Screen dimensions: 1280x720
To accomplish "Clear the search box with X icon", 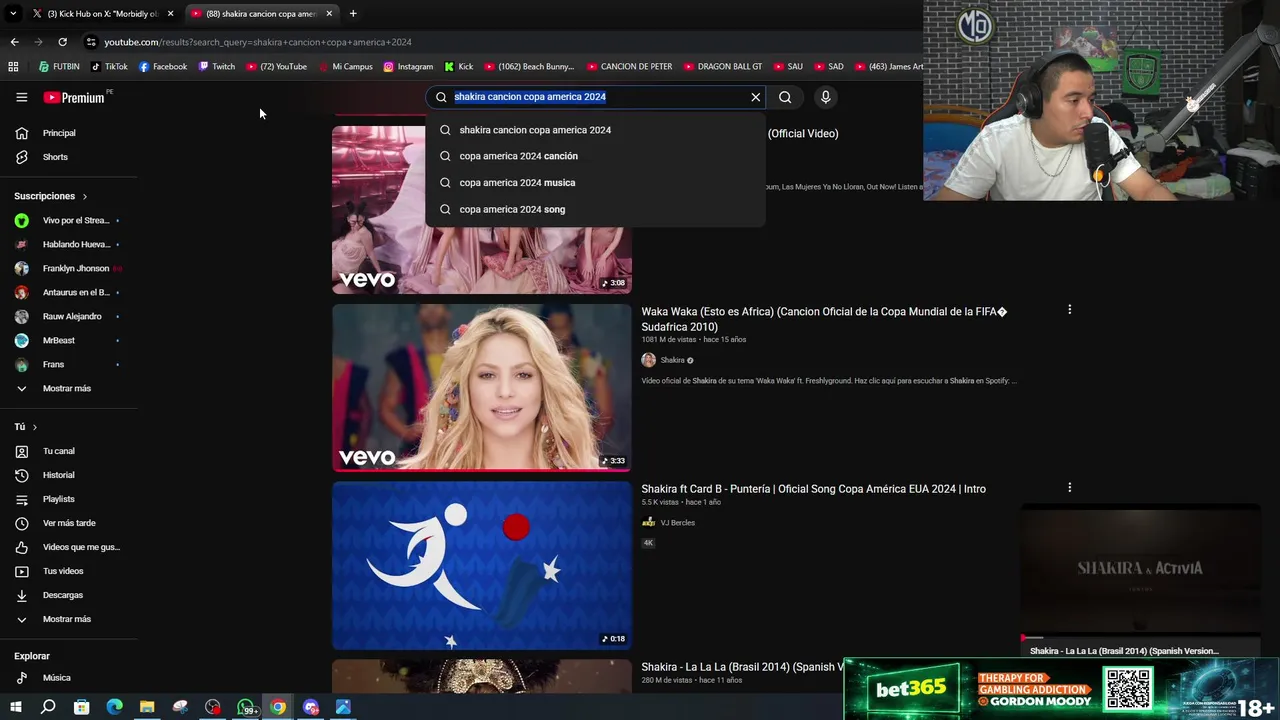I will coord(756,97).
